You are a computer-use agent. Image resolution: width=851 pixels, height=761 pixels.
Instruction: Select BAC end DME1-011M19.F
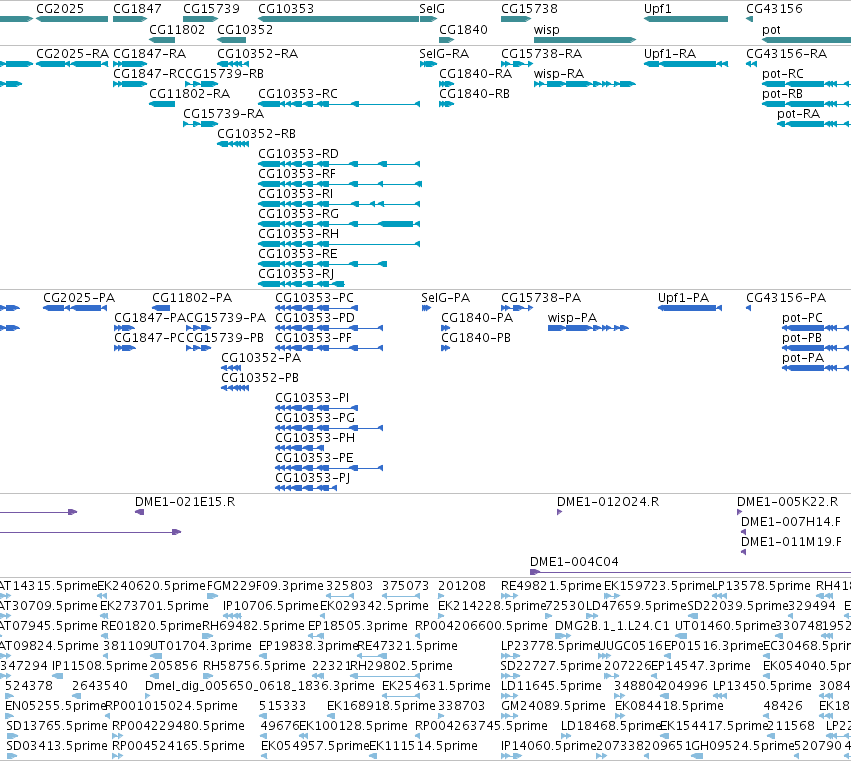click(744, 552)
